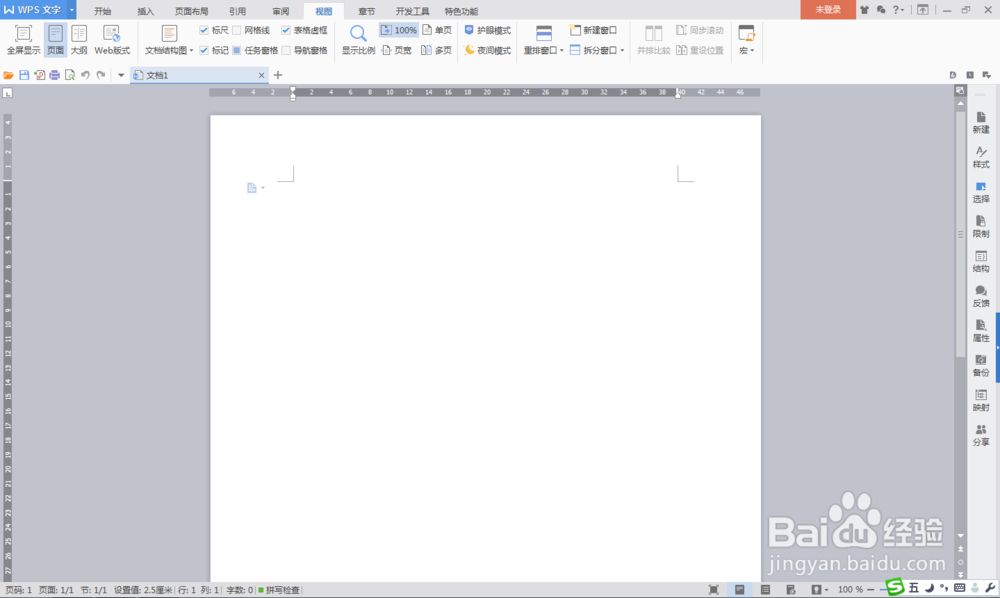Click the 100 % zoom value in status bar
The width and height of the screenshot is (1000, 598).
point(850,590)
